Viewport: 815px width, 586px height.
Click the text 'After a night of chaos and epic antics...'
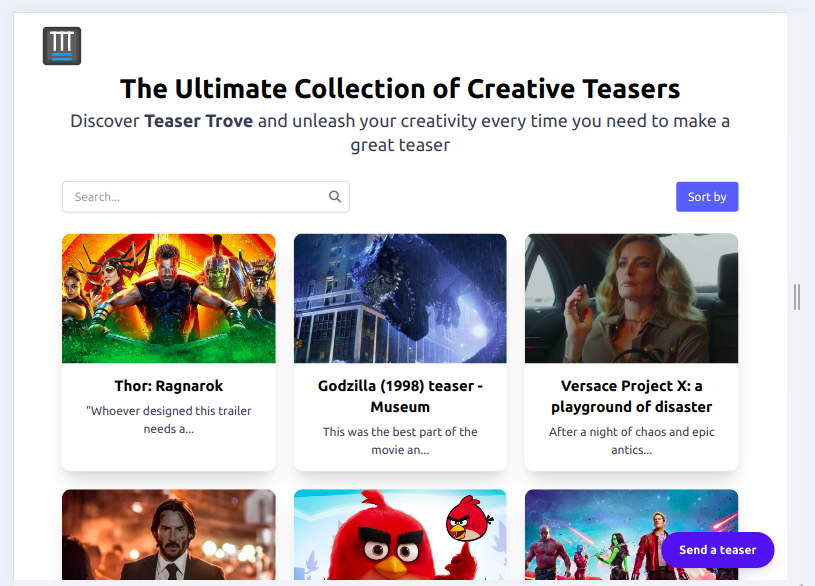coord(632,440)
